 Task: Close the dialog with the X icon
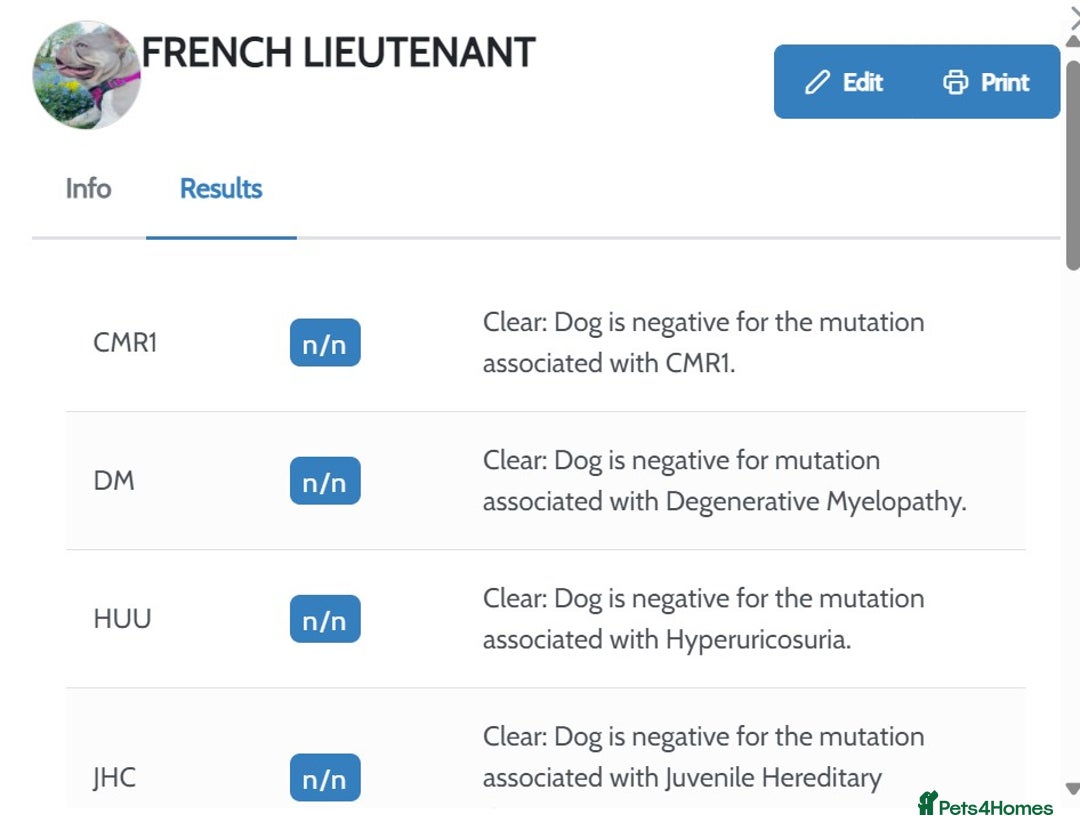coord(1075,14)
